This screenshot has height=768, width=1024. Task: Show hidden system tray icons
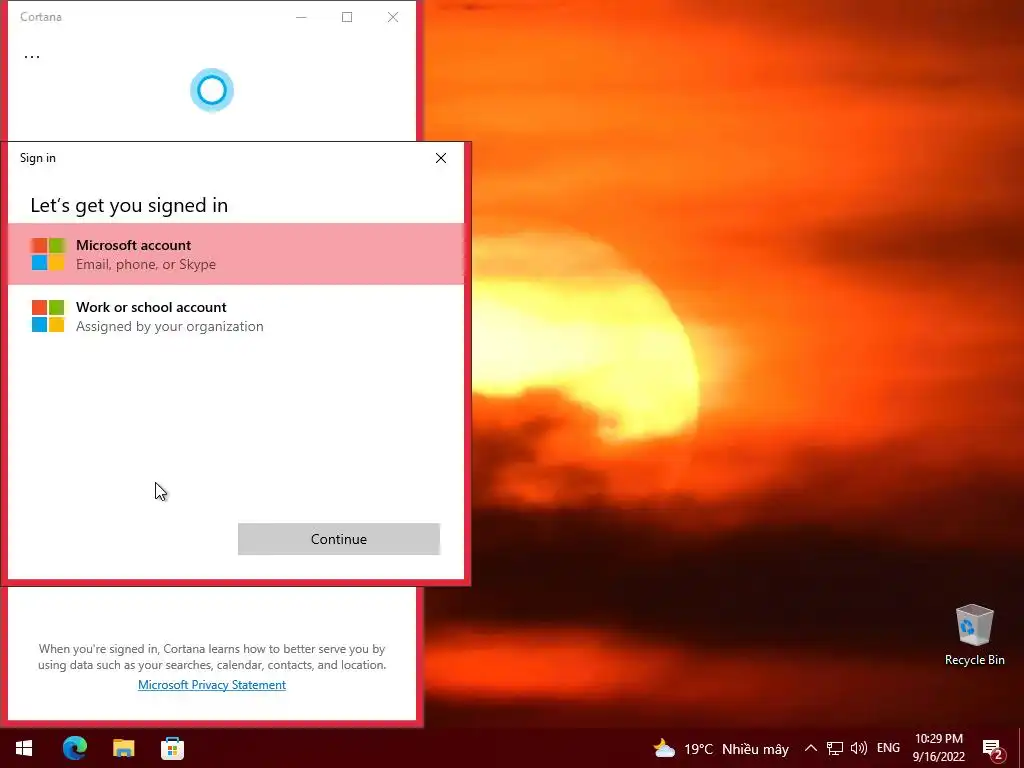[810, 748]
